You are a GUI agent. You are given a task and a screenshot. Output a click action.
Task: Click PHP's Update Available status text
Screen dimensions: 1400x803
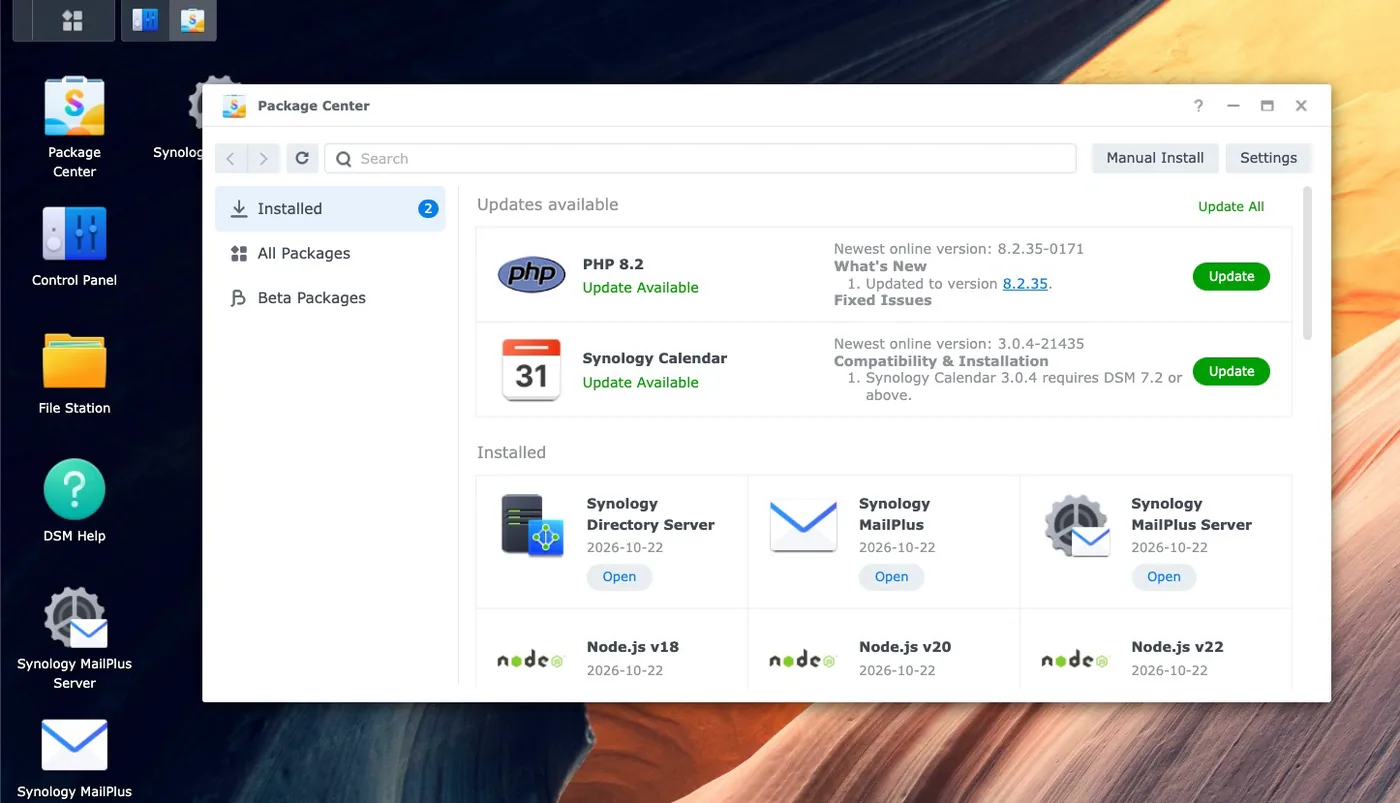click(x=641, y=288)
